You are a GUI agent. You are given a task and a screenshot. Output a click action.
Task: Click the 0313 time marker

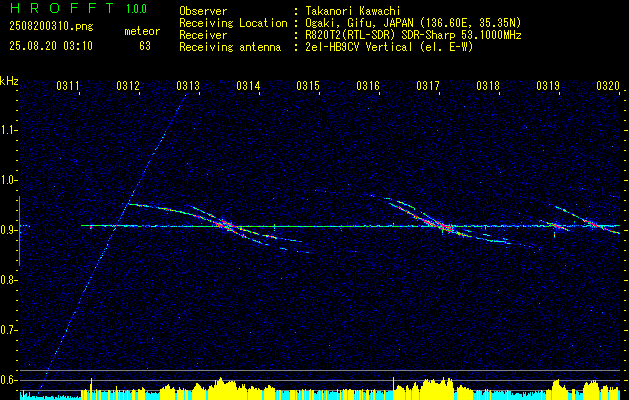point(188,86)
